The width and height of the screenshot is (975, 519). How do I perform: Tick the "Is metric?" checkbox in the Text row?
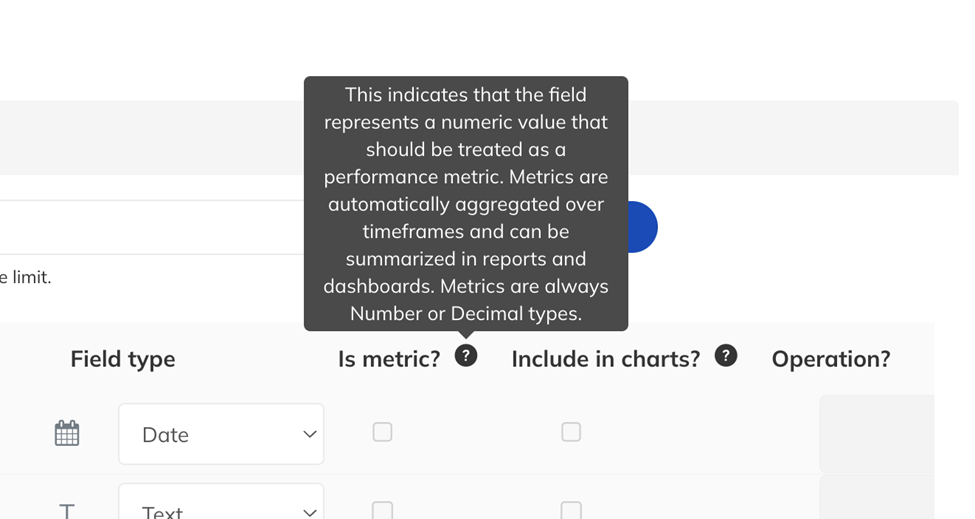[x=382, y=510]
